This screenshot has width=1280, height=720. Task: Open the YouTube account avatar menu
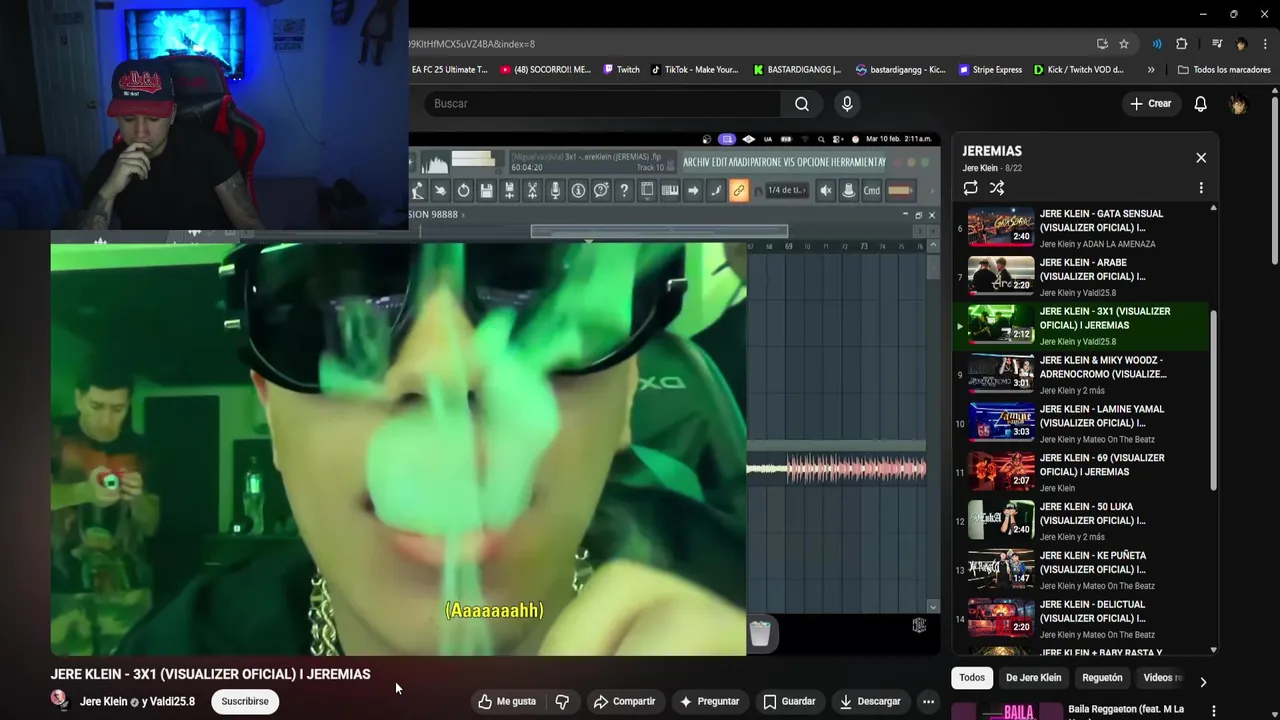(1238, 104)
